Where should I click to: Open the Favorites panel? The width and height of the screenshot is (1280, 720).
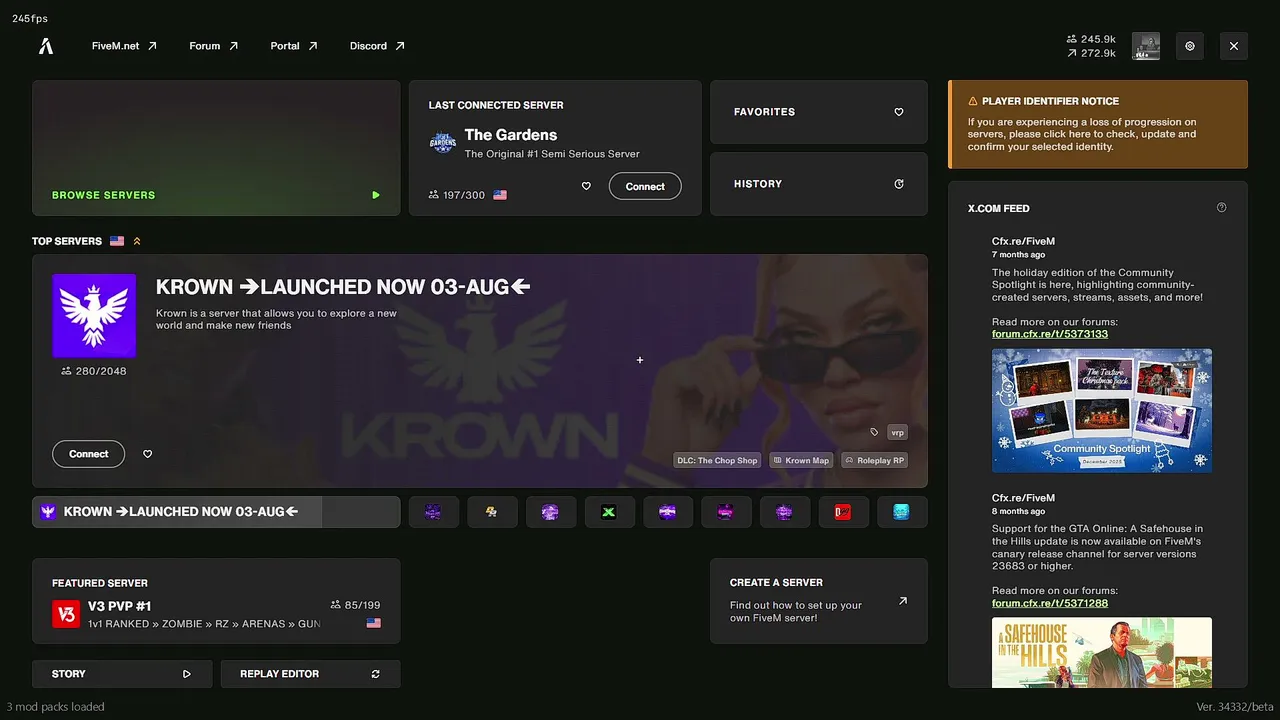[x=819, y=112]
